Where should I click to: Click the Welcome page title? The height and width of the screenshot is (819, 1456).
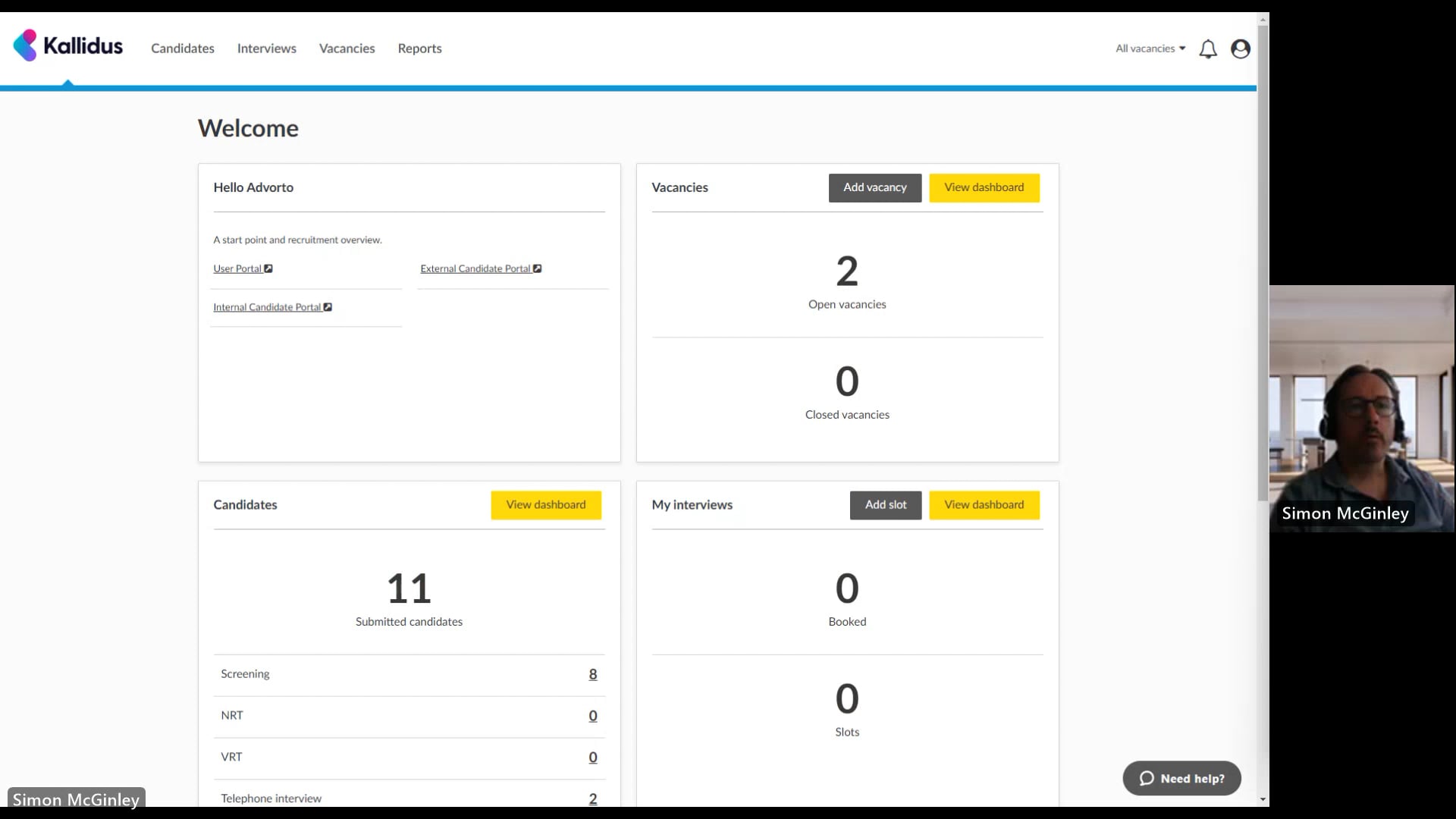248,128
